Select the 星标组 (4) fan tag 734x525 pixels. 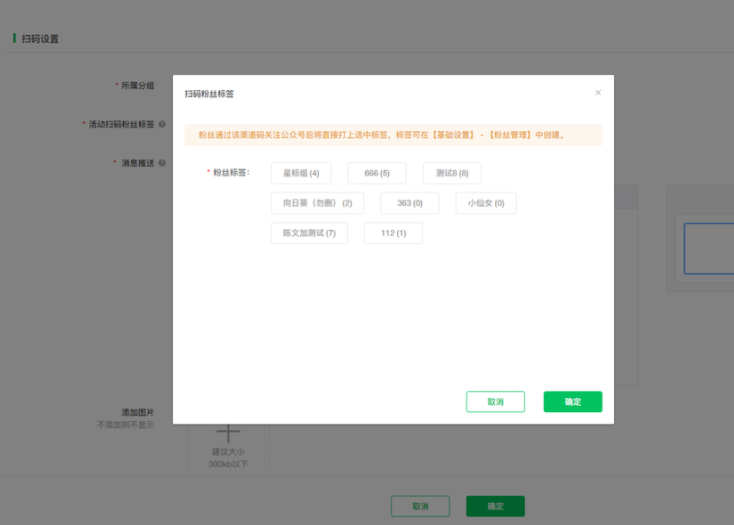pos(300,173)
